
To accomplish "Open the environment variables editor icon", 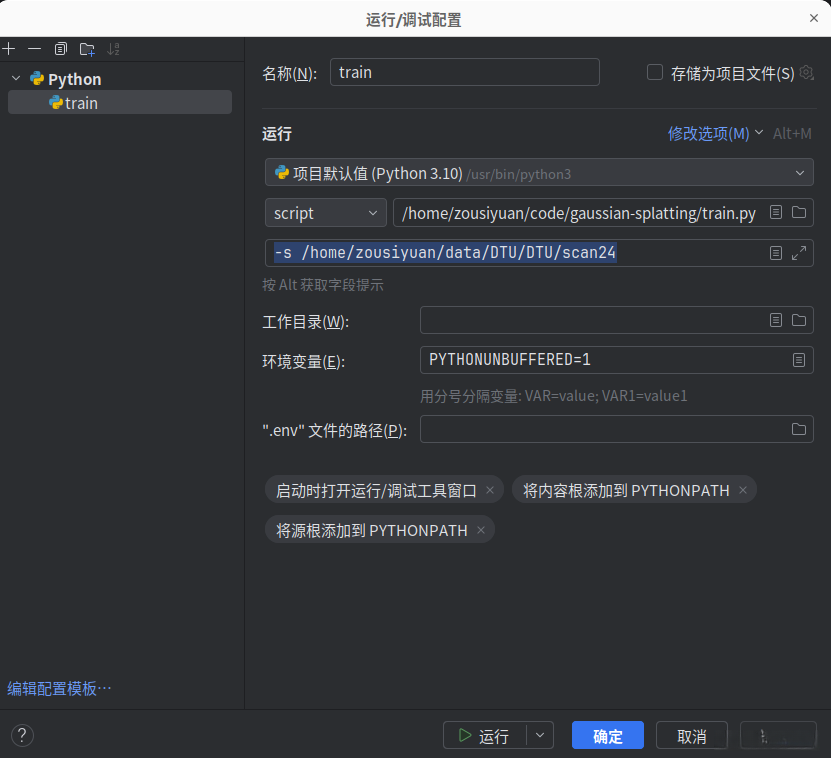I will pos(799,360).
